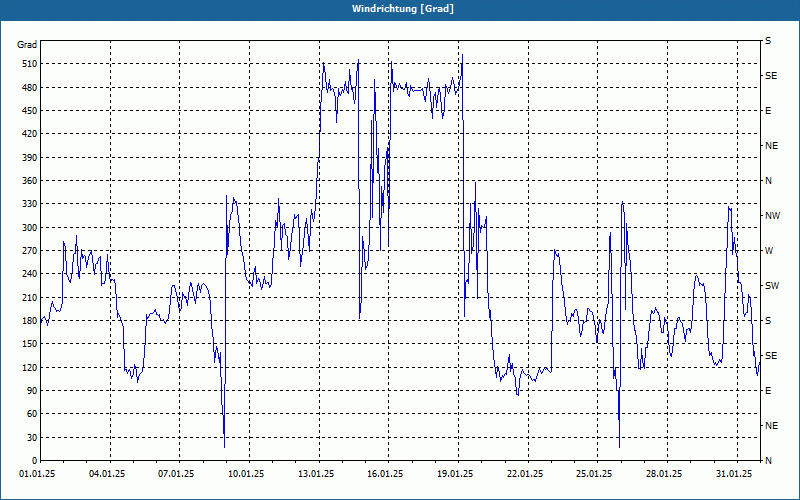Select the 150 degree axis label

coord(30,344)
